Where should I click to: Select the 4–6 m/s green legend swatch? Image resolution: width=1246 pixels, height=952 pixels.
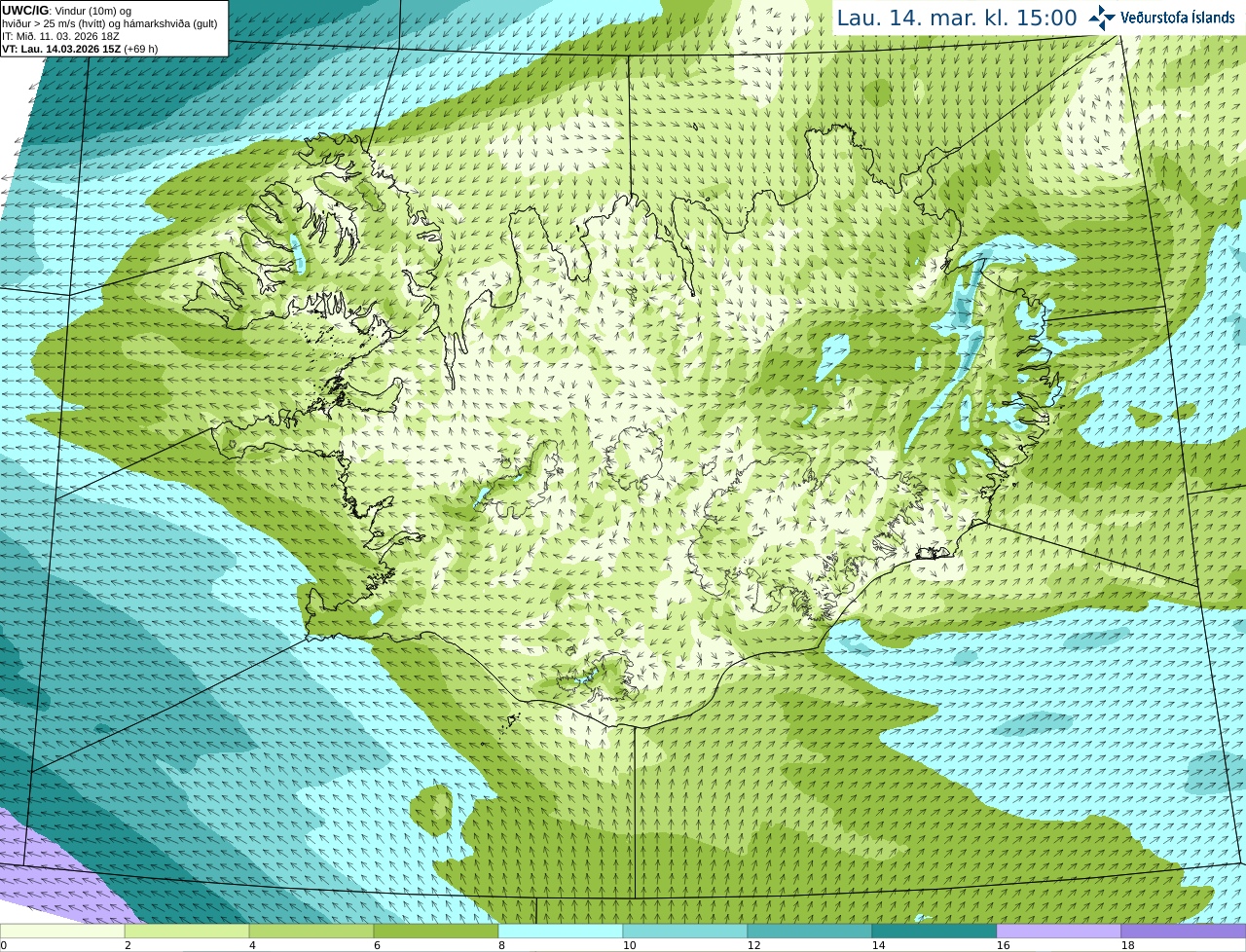(311, 931)
